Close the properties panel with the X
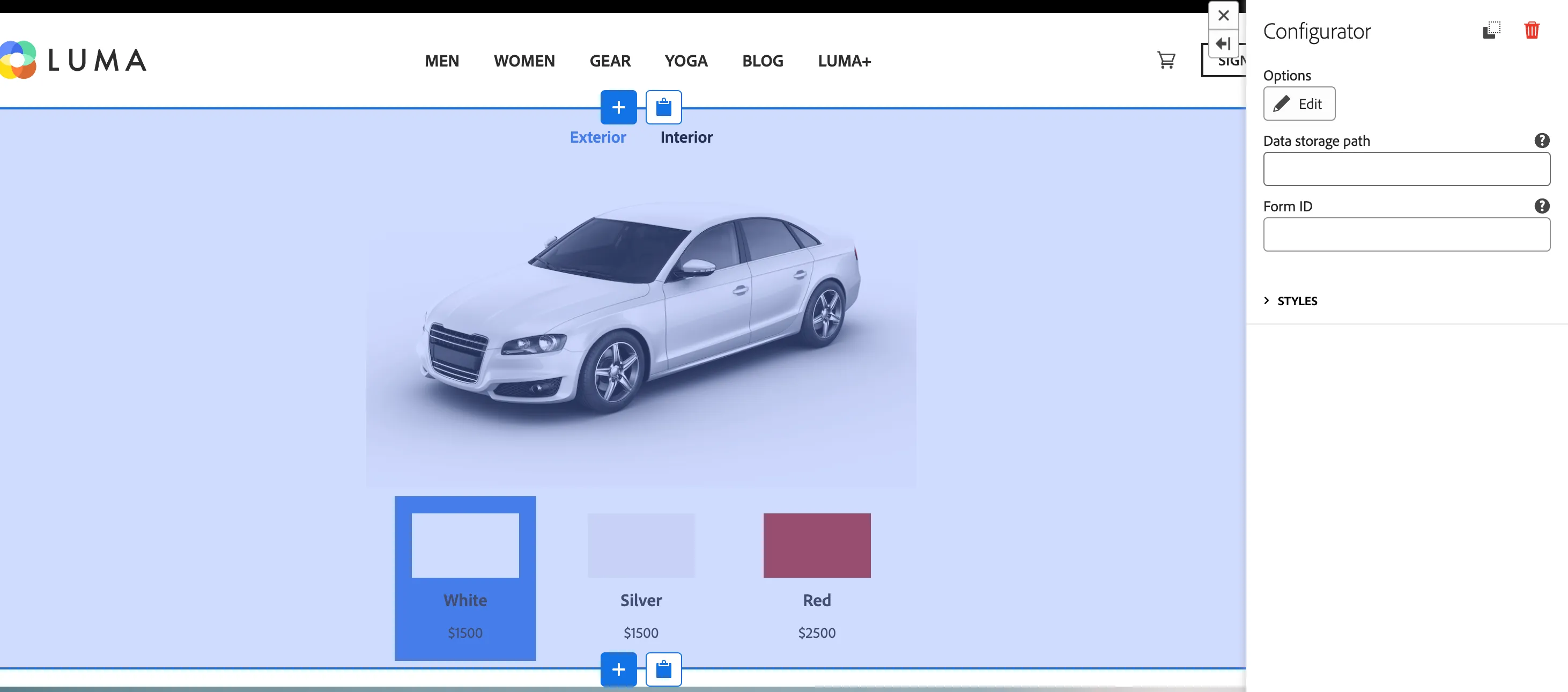 pyautogui.click(x=1224, y=16)
